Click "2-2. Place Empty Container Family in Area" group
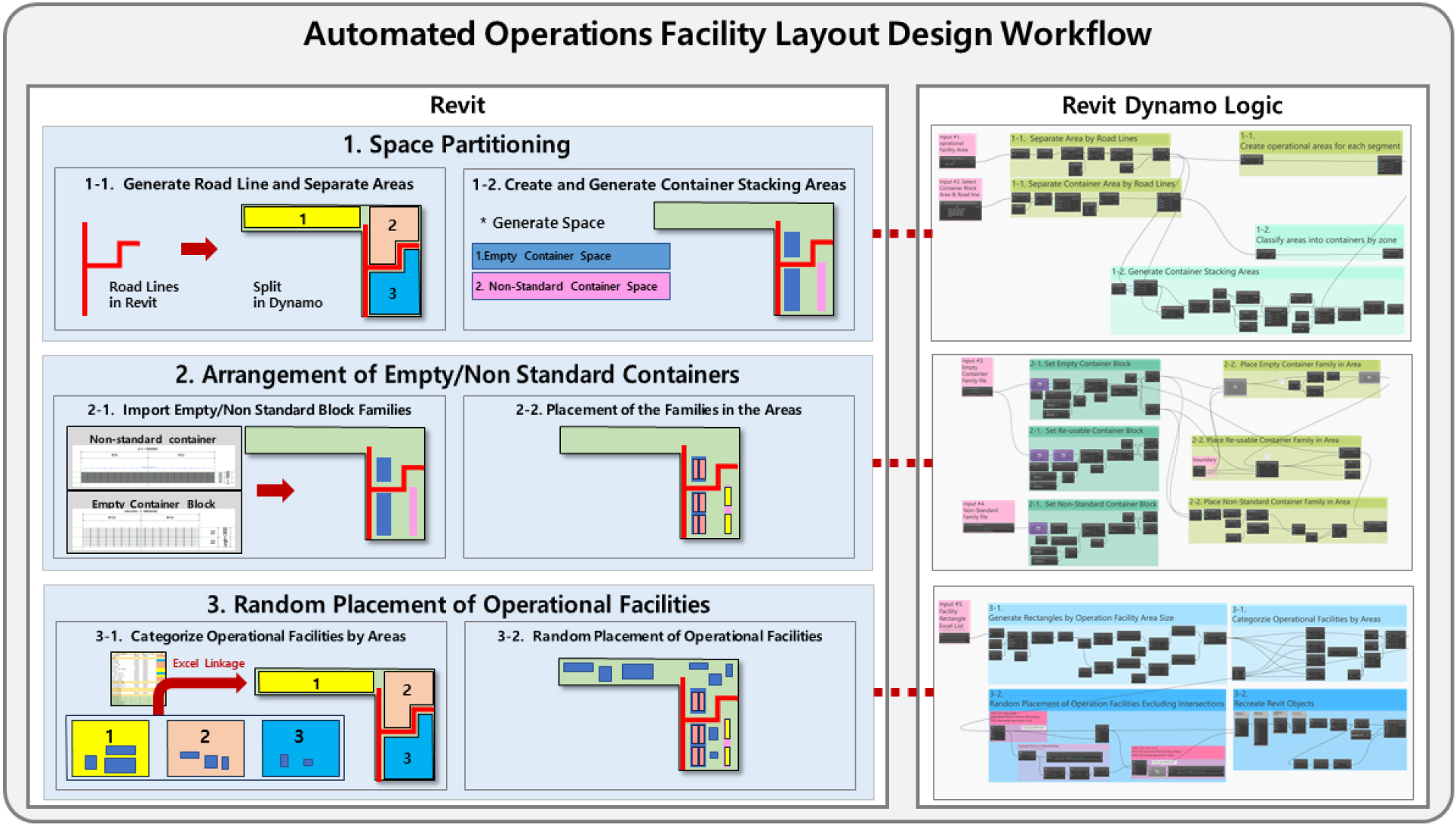 [x=1301, y=379]
